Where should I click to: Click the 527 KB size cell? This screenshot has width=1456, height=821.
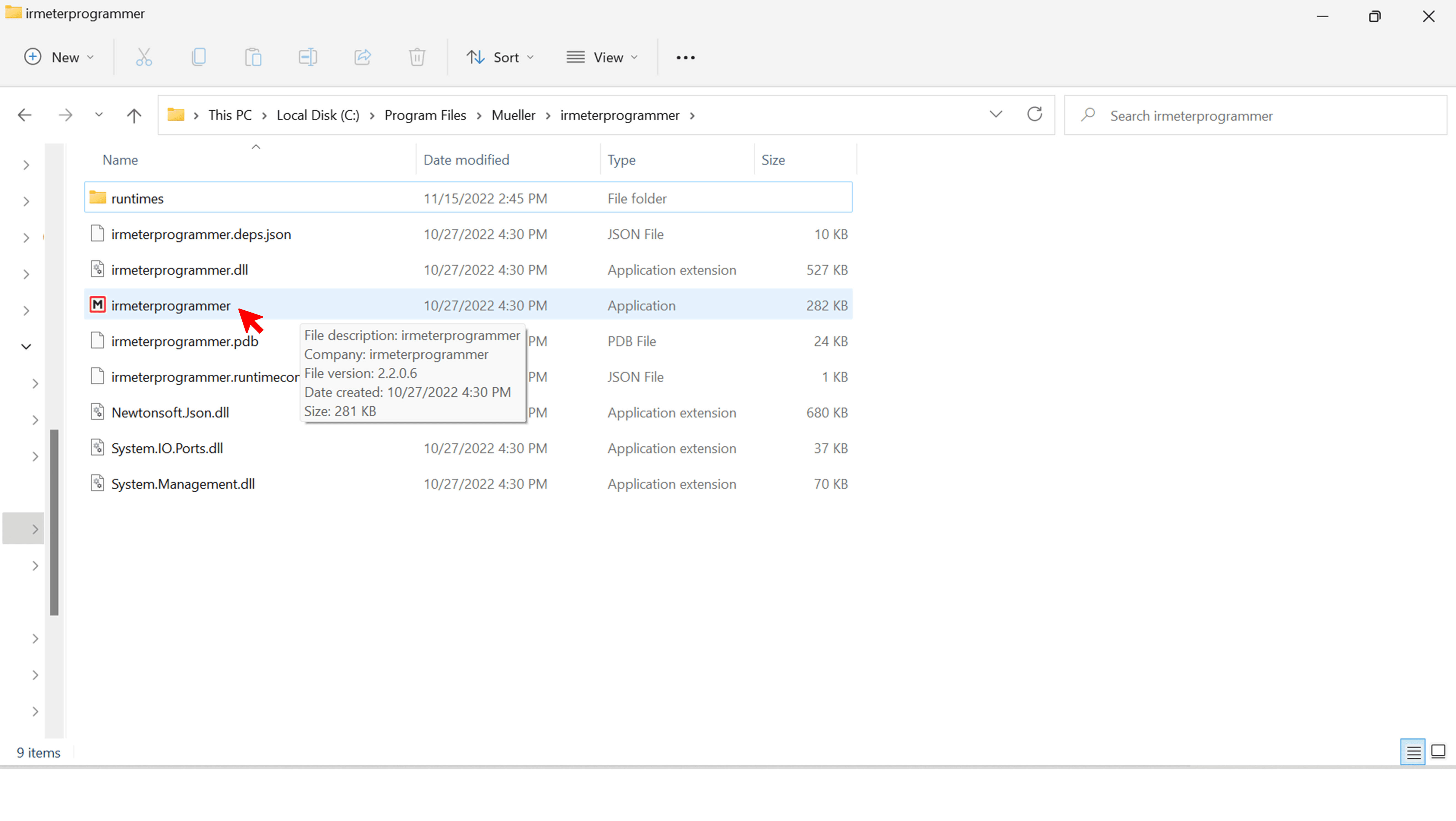click(x=827, y=270)
